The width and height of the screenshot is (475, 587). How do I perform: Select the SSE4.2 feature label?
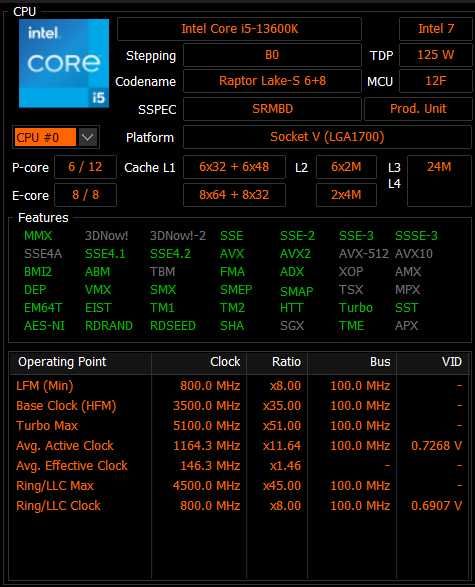pos(170,254)
